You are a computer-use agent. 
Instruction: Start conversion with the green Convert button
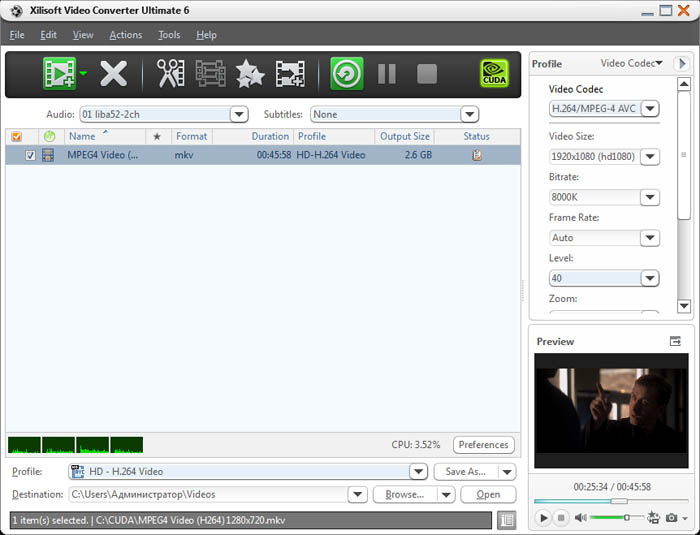pos(346,73)
